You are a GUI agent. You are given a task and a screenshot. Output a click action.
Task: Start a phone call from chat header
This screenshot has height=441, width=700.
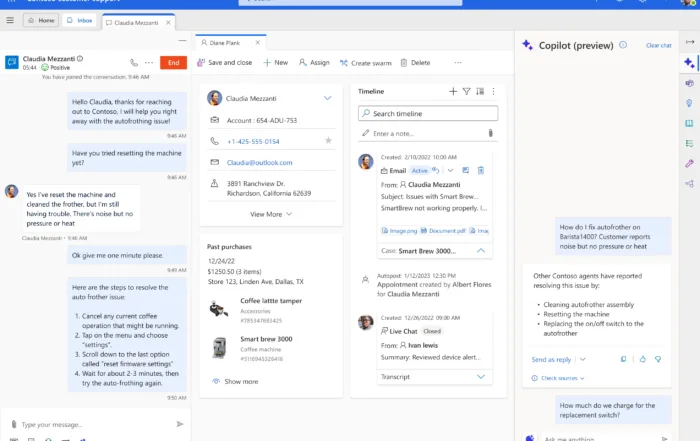tap(134, 63)
